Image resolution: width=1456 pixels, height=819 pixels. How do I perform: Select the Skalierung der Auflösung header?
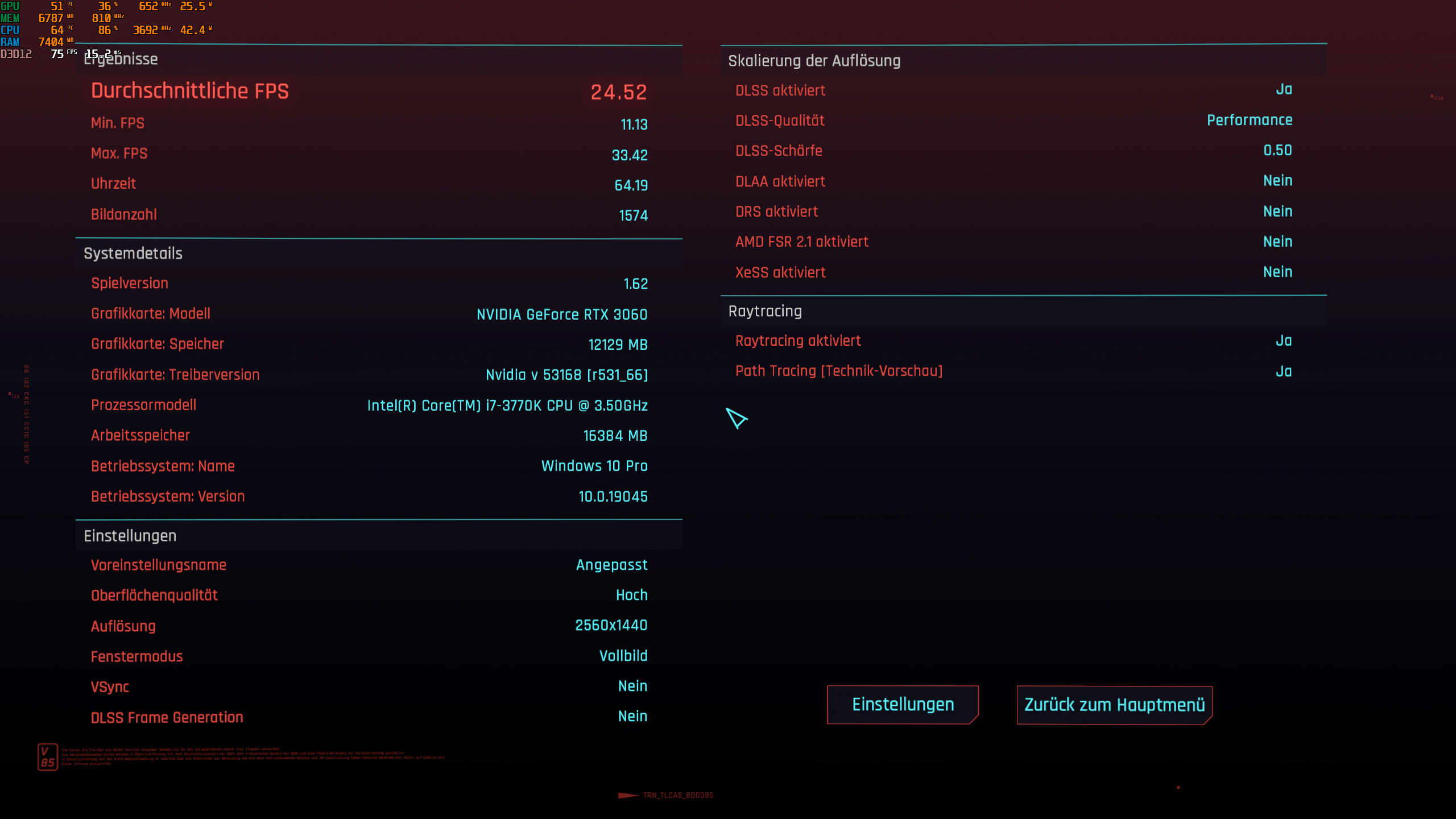click(x=814, y=61)
